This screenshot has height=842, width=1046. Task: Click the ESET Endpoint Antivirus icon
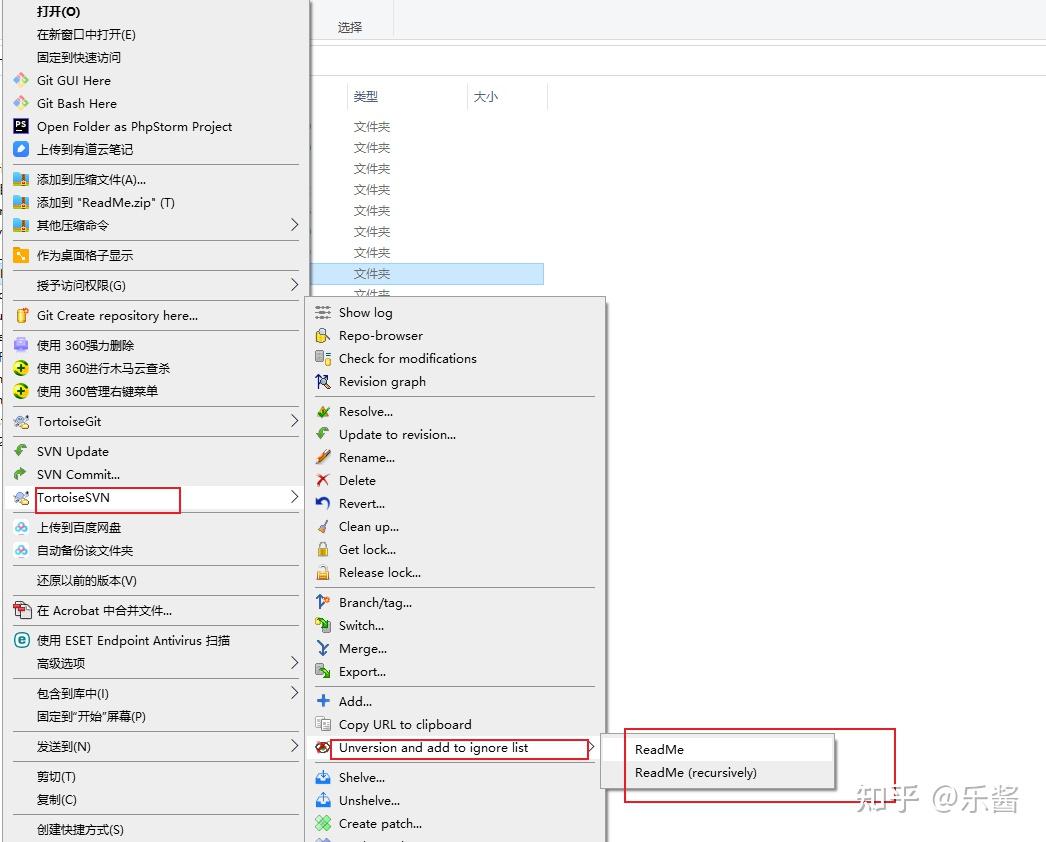[21, 640]
